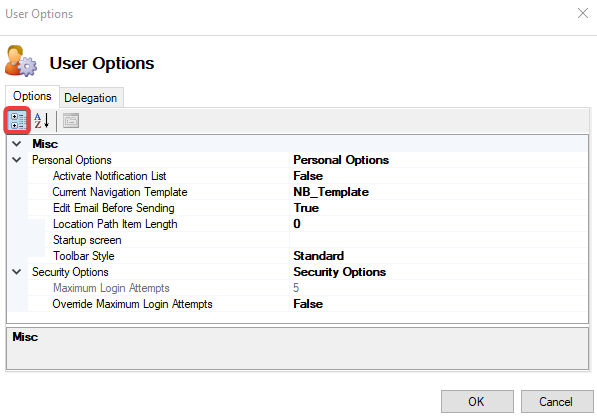
Task: Select the Options tab
Action: pos(32,96)
